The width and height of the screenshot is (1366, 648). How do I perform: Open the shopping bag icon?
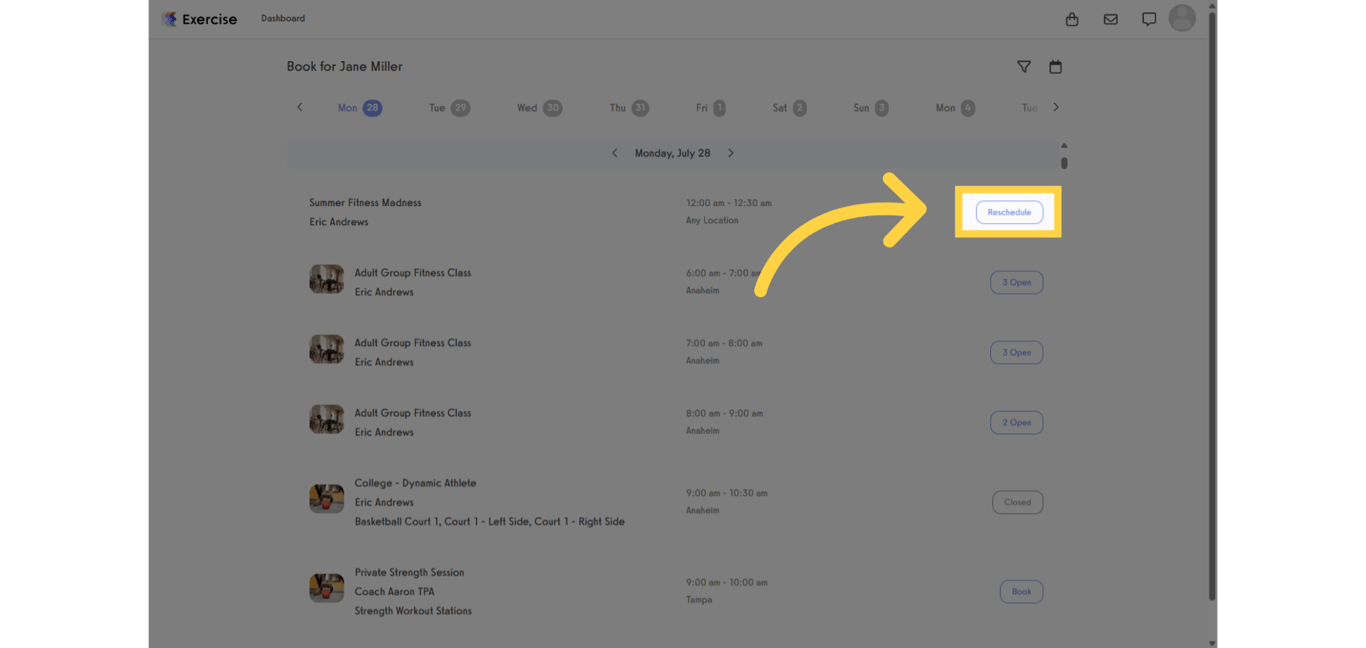pyautogui.click(x=1072, y=18)
